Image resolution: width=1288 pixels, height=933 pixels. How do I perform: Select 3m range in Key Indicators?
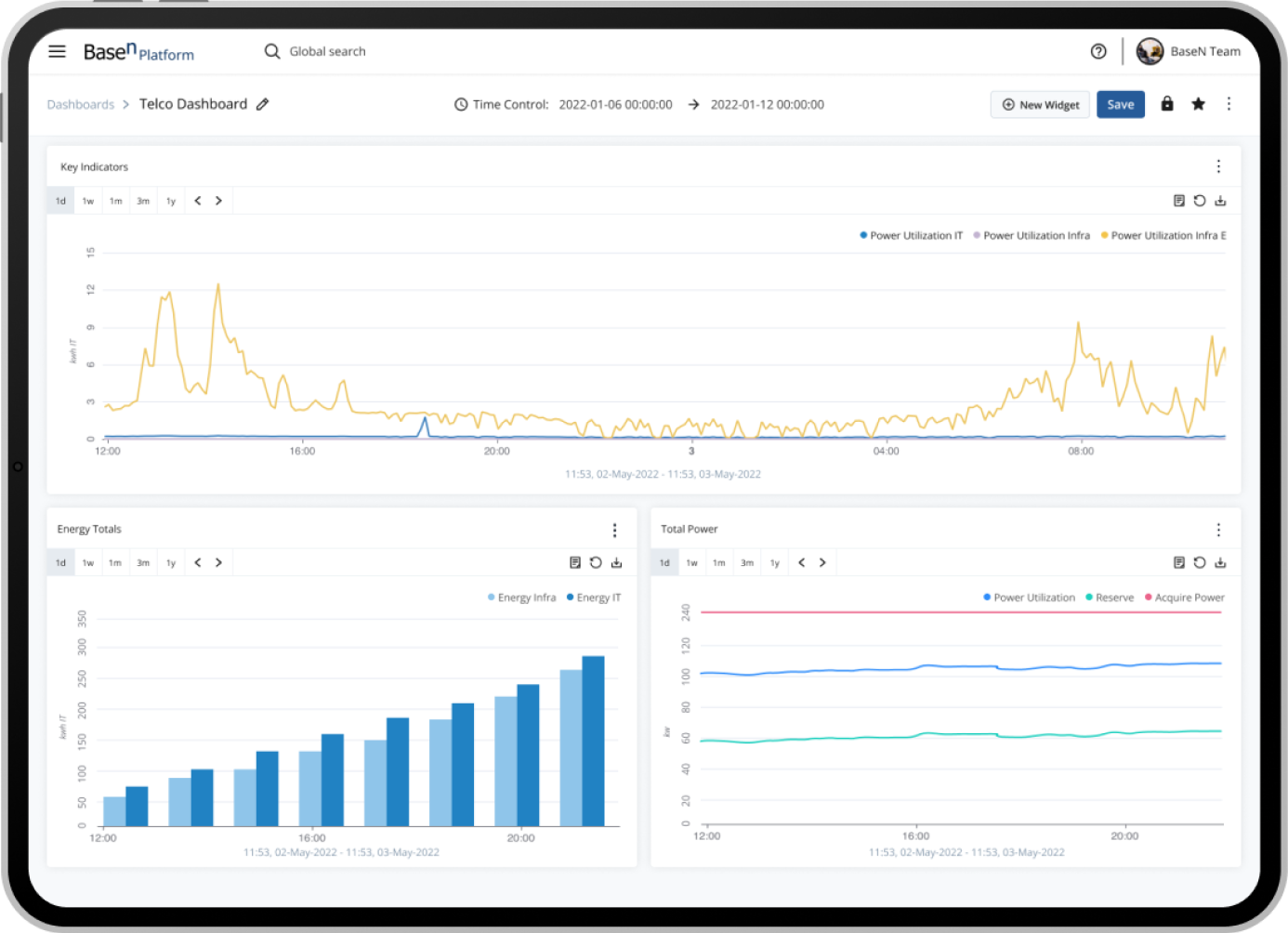click(143, 201)
